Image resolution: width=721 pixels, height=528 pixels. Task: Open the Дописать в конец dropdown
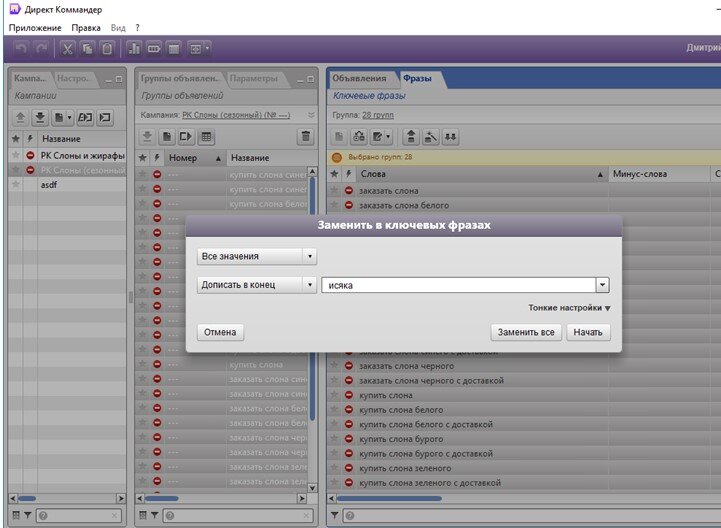257,285
